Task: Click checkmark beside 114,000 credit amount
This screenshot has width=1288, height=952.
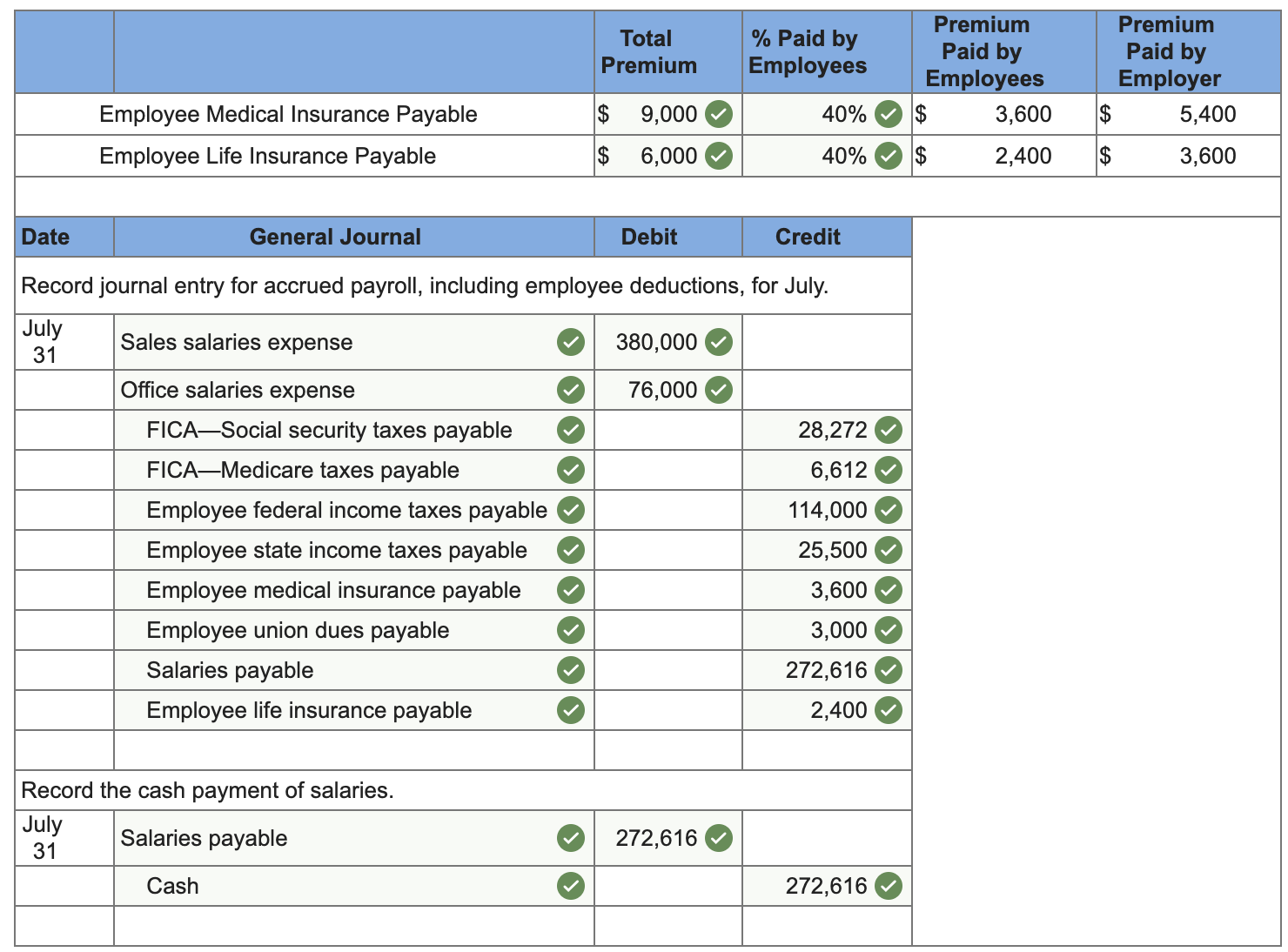Action: 888,510
